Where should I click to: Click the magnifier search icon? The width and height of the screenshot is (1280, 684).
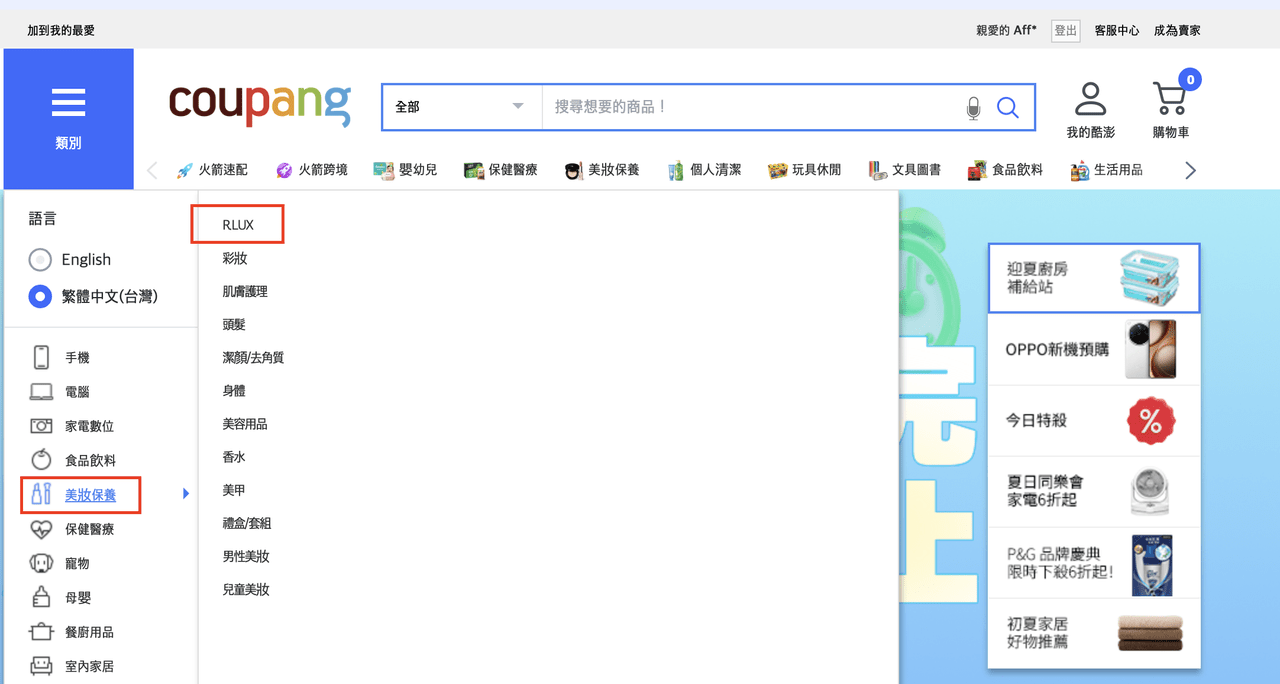[x=1008, y=108]
